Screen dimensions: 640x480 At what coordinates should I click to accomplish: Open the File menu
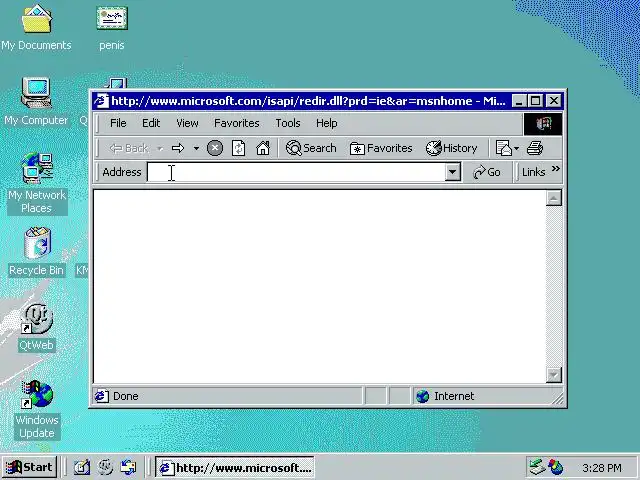point(118,123)
